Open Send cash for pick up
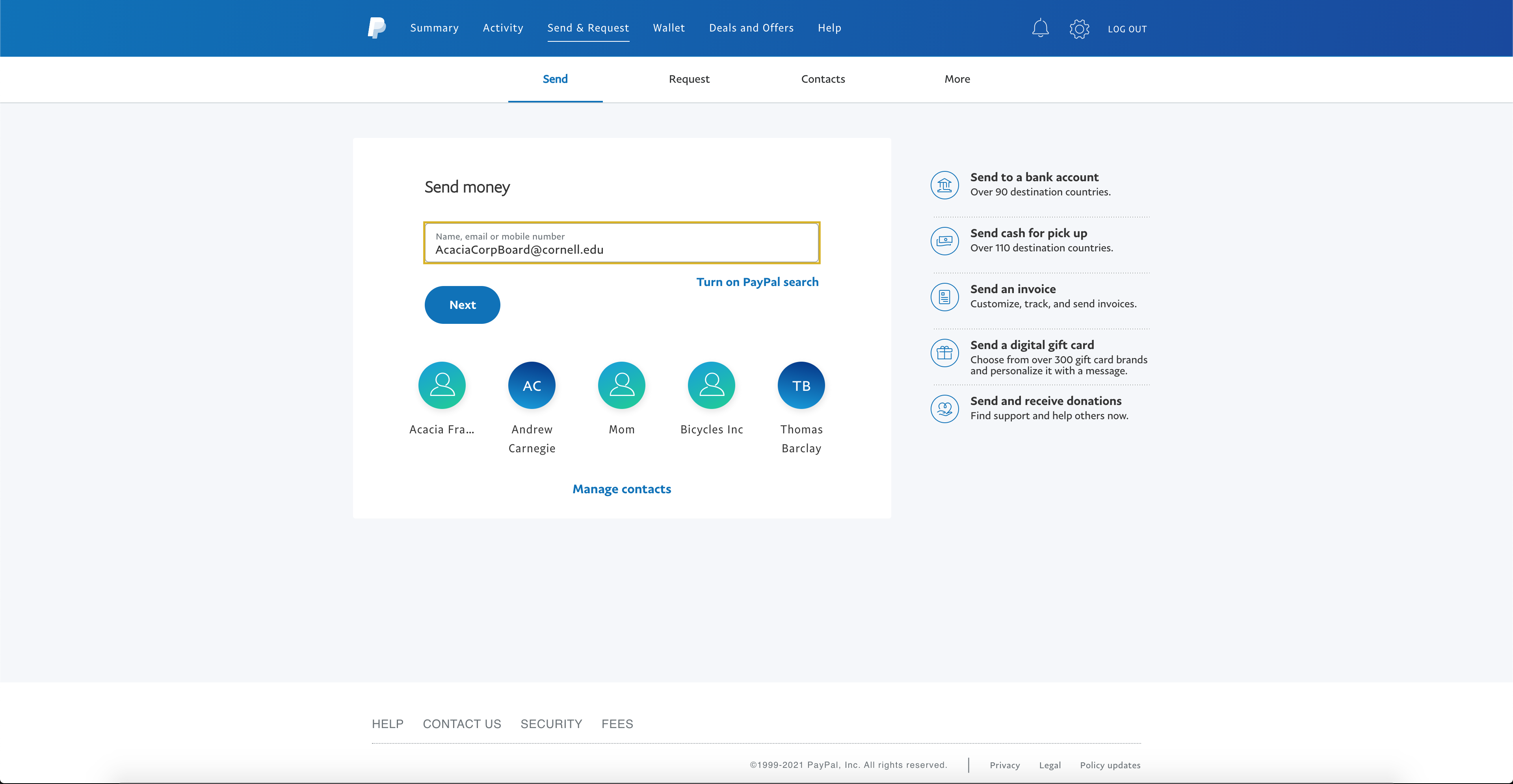The height and width of the screenshot is (784, 1513). (1028, 233)
